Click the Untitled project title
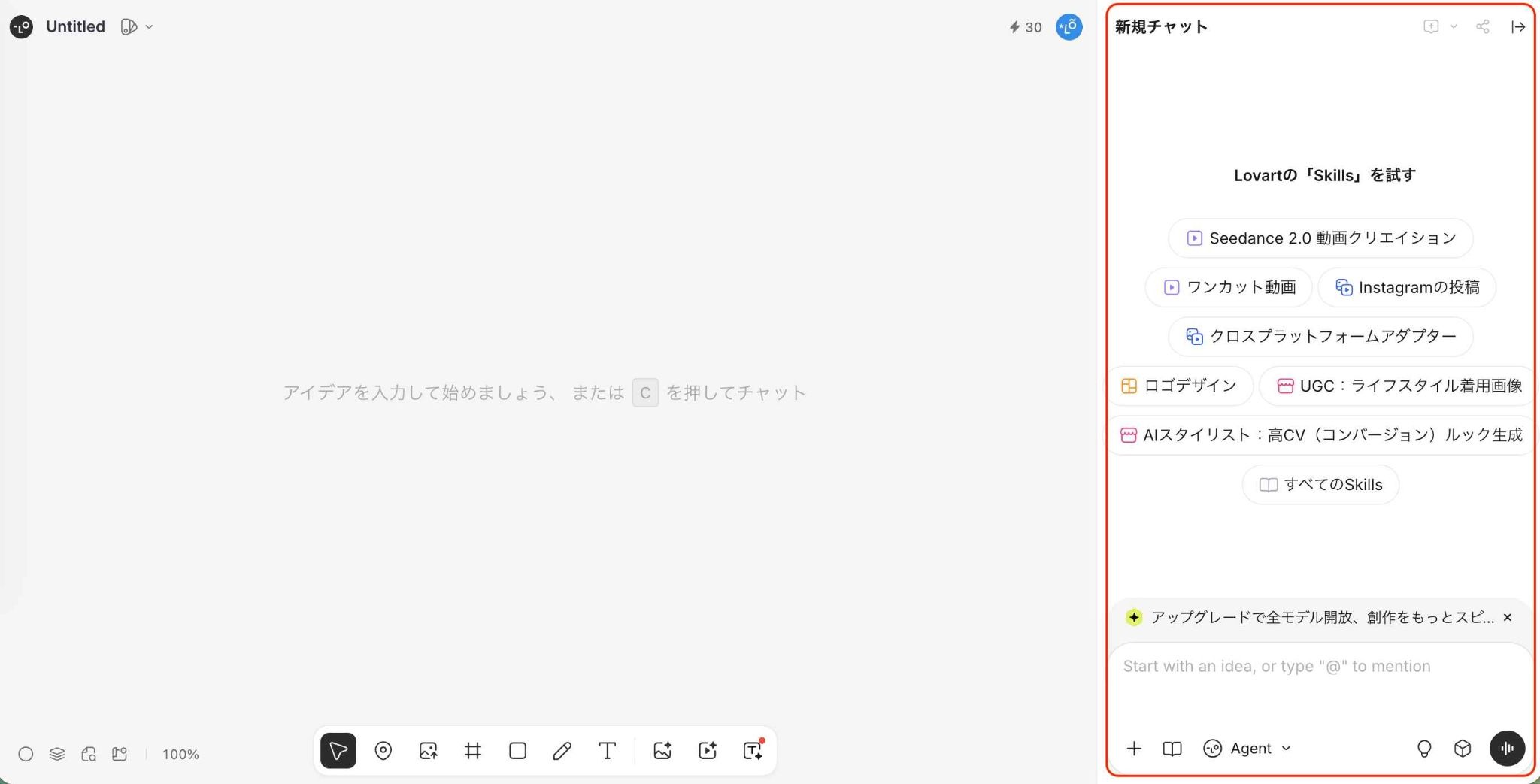The width and height of the screenshot is (1540, 784). (75, 27)
